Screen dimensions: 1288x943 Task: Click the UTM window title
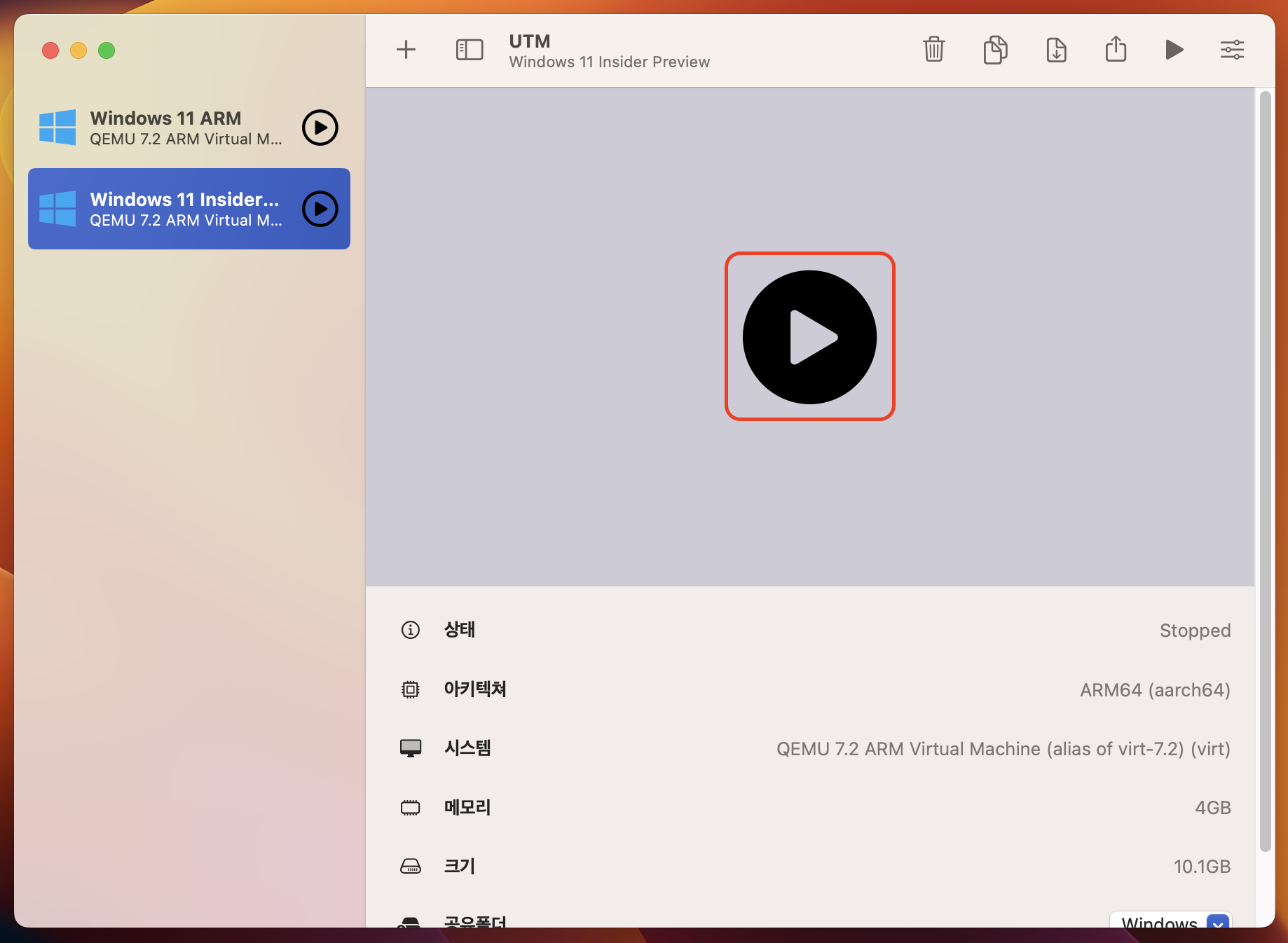530,41
